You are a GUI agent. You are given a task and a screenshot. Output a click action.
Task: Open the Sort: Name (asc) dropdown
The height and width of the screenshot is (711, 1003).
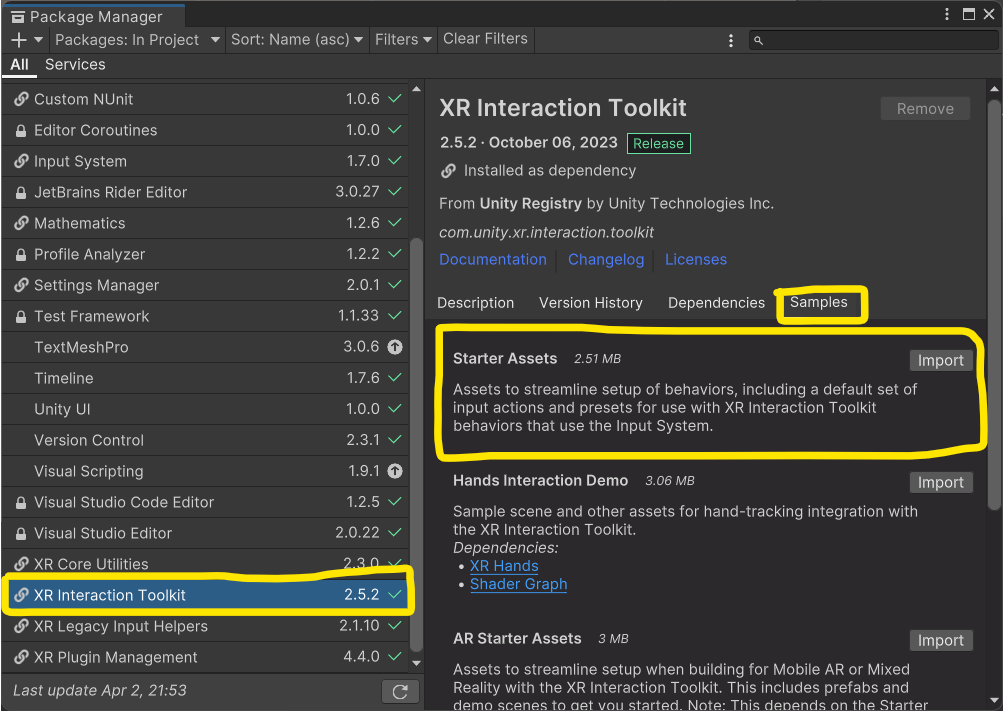click(297, 40)
